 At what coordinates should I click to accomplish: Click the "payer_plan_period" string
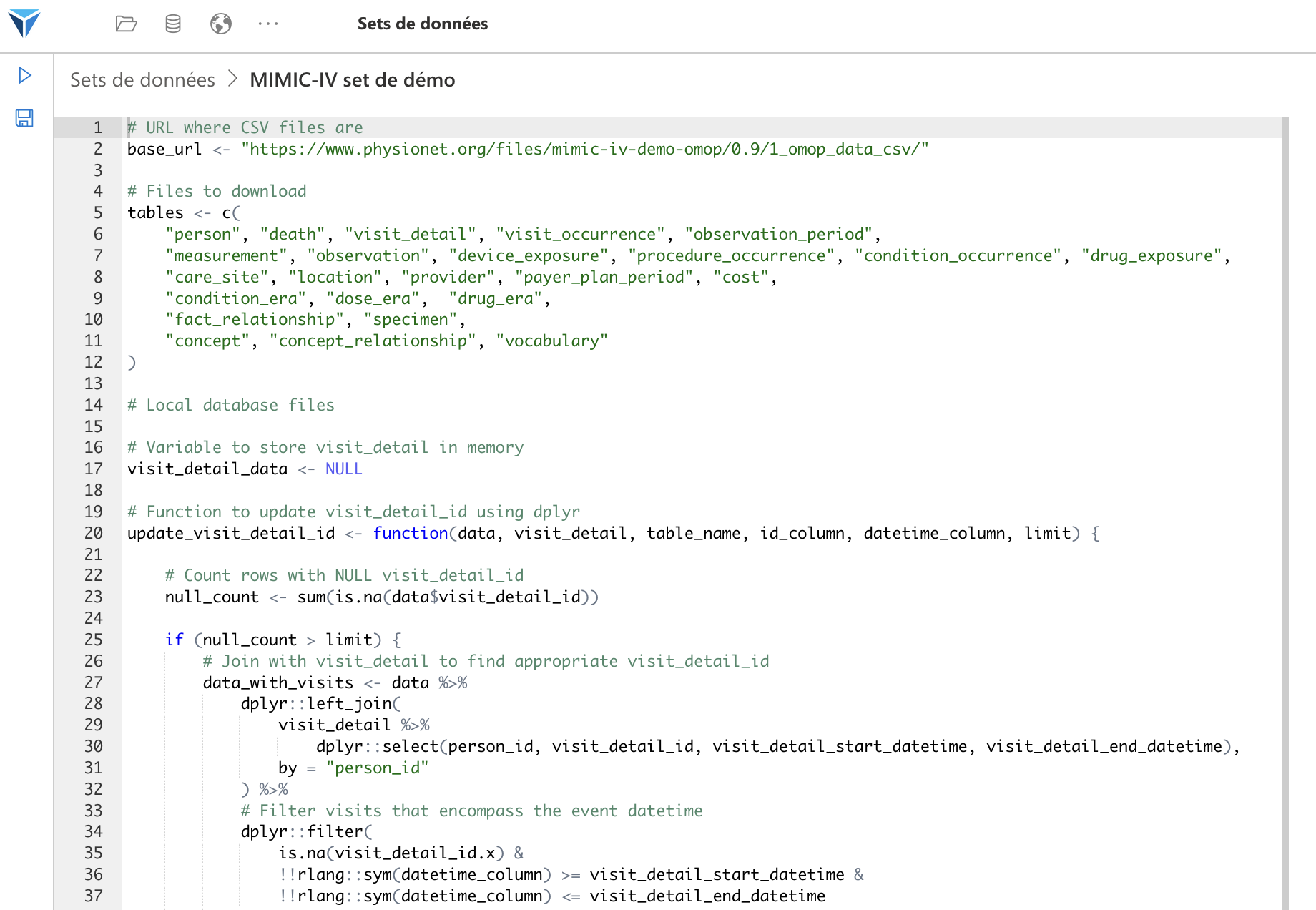tap(604, 277)
